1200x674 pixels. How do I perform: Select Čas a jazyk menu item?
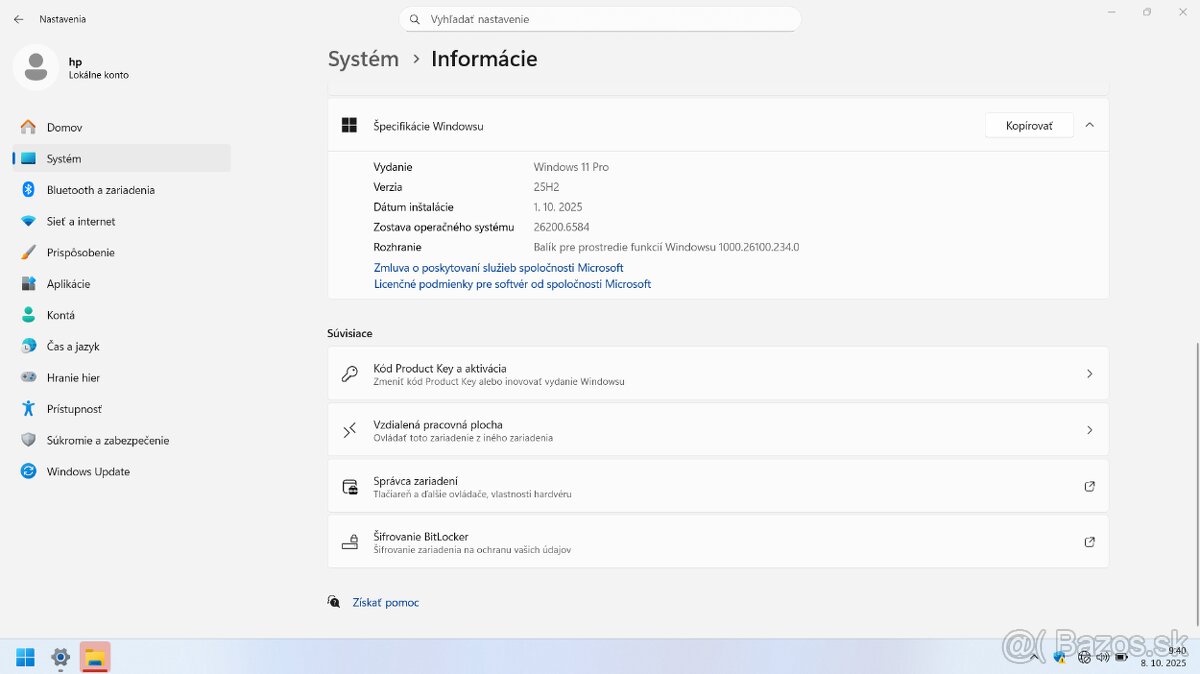pos(73,347)
